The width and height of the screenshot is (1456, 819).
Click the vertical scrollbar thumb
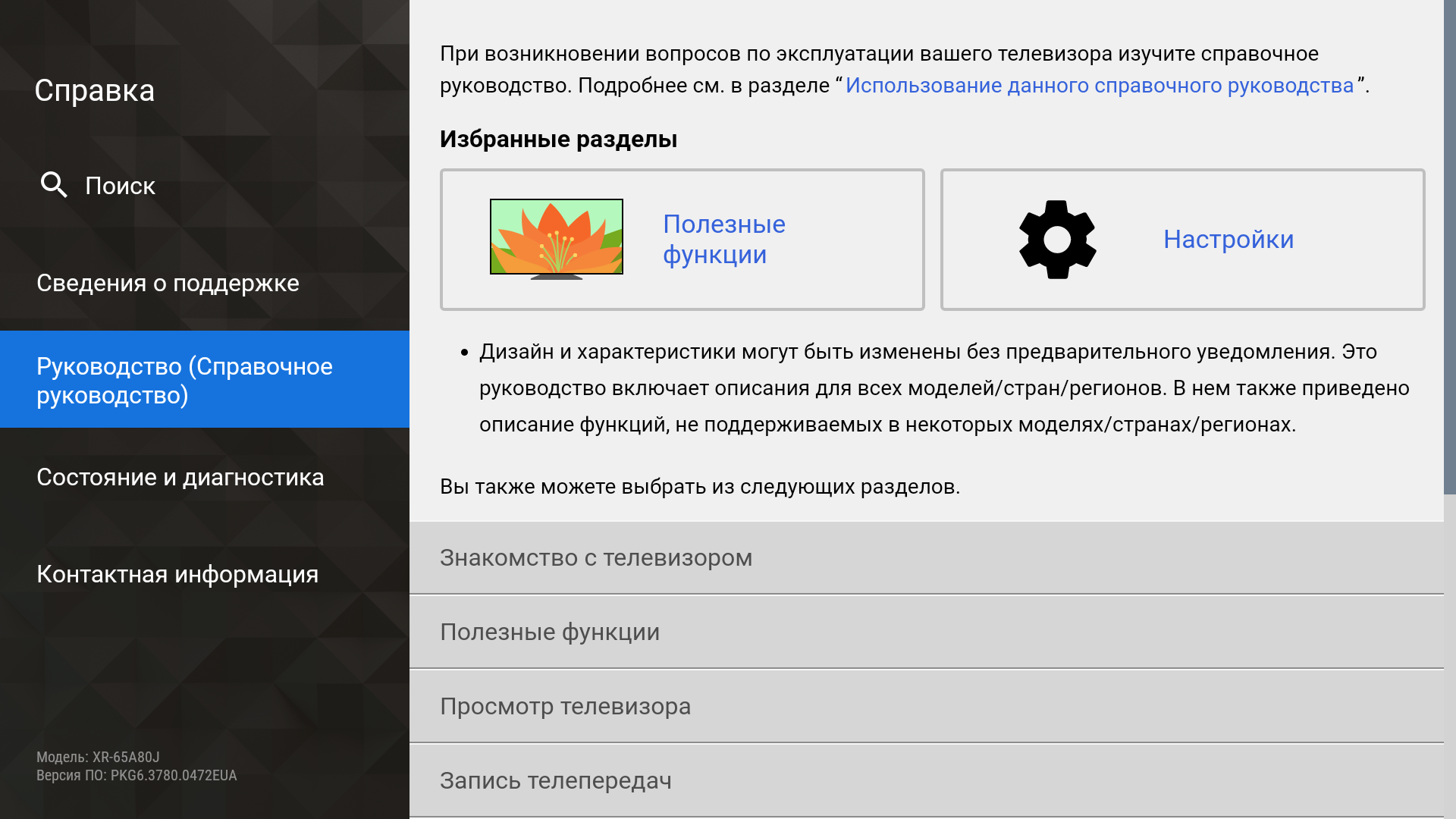click(1449, 246)
